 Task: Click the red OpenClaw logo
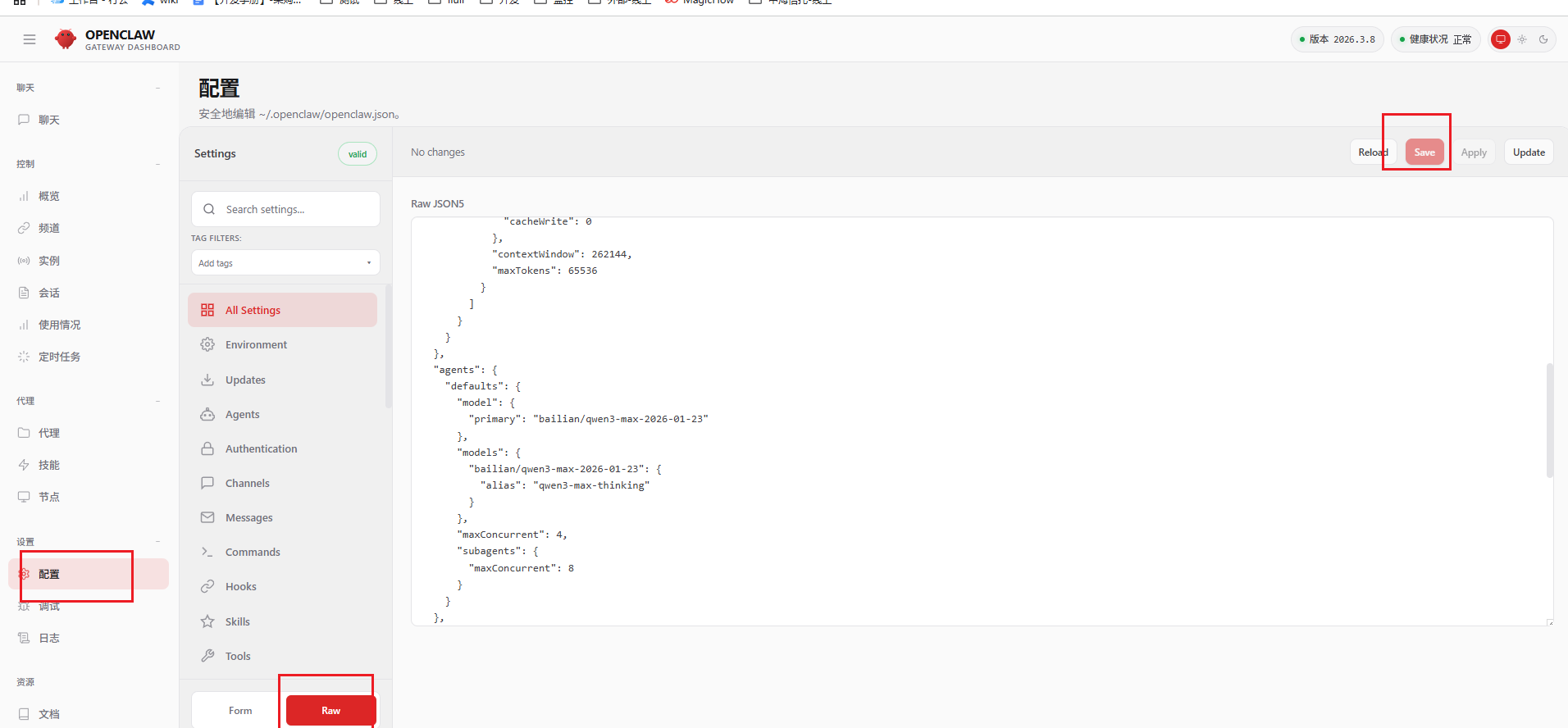click(66, 39)
